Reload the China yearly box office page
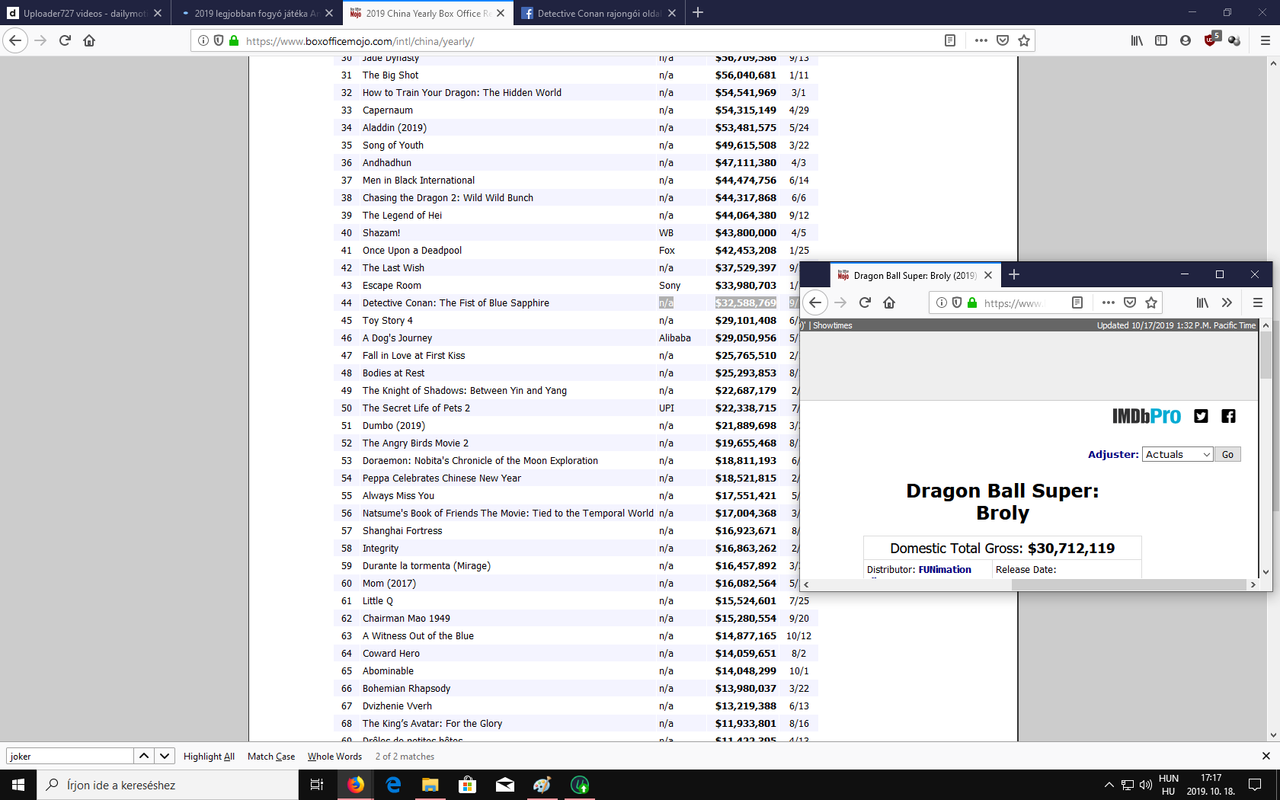This screenshot has height=800, width=1280. (x=65, y=41)
